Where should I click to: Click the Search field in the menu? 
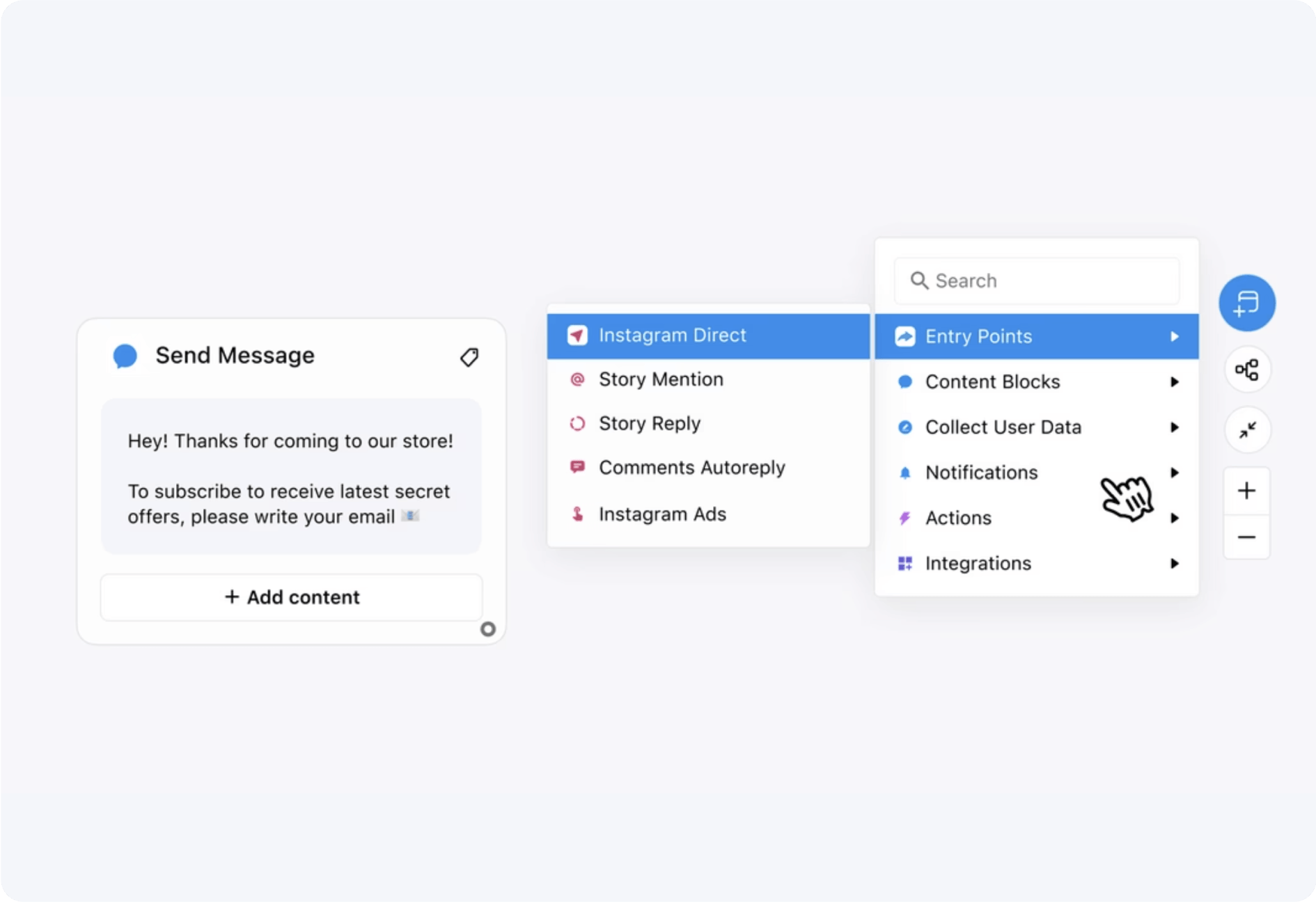click(x=1037, y=281)
